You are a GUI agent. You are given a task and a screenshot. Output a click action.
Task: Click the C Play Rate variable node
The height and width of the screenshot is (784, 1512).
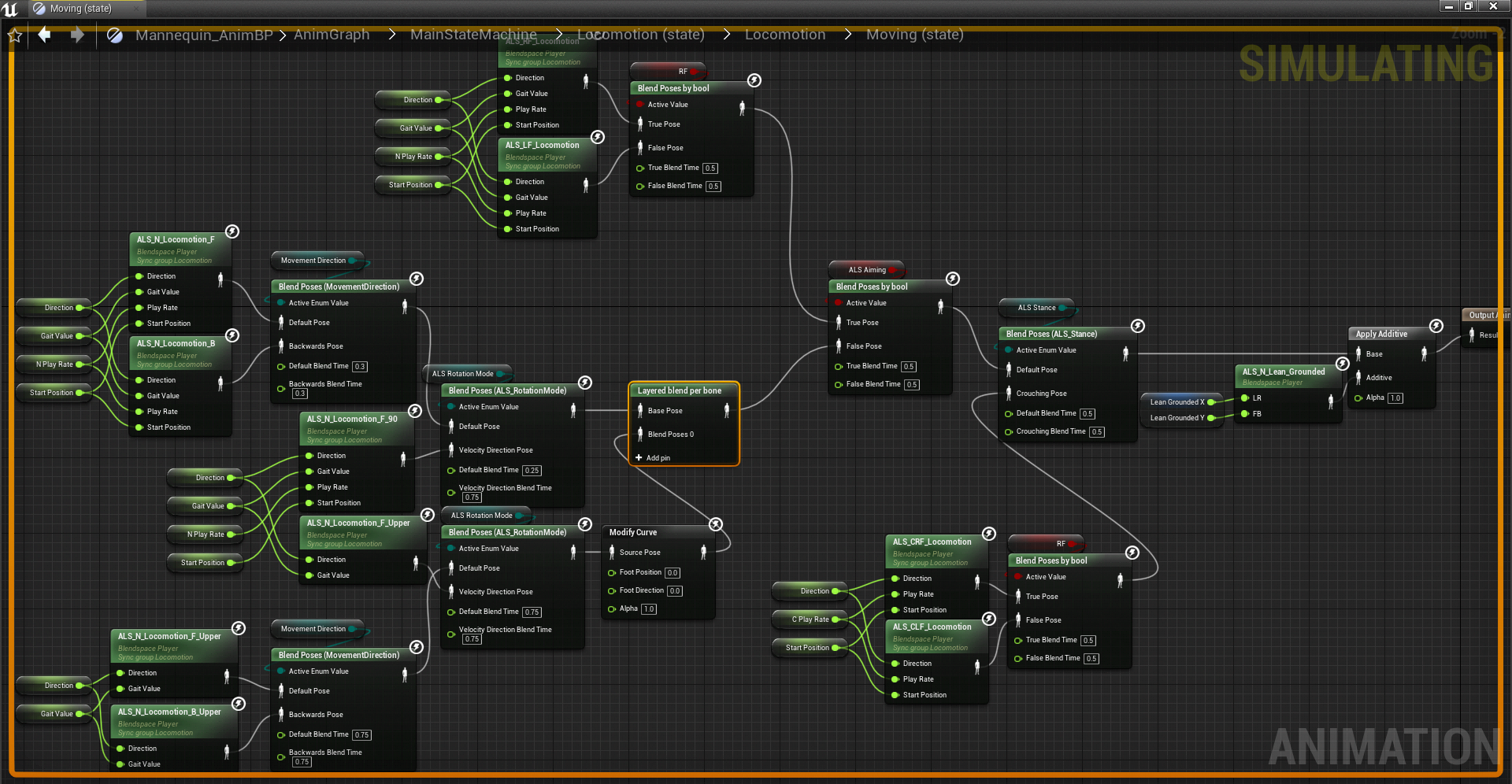pos(811,619)
